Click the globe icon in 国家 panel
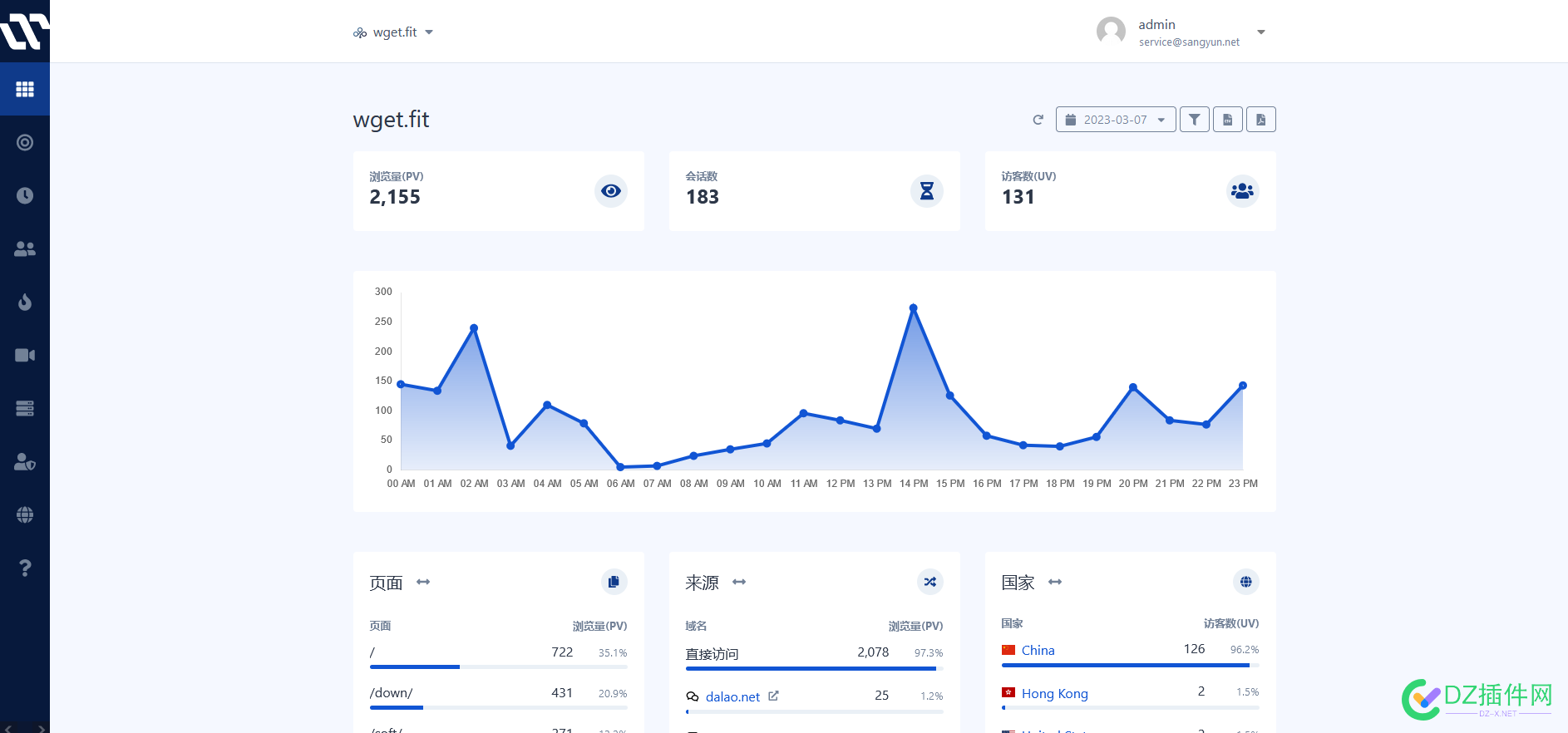 coord(1245,582)
